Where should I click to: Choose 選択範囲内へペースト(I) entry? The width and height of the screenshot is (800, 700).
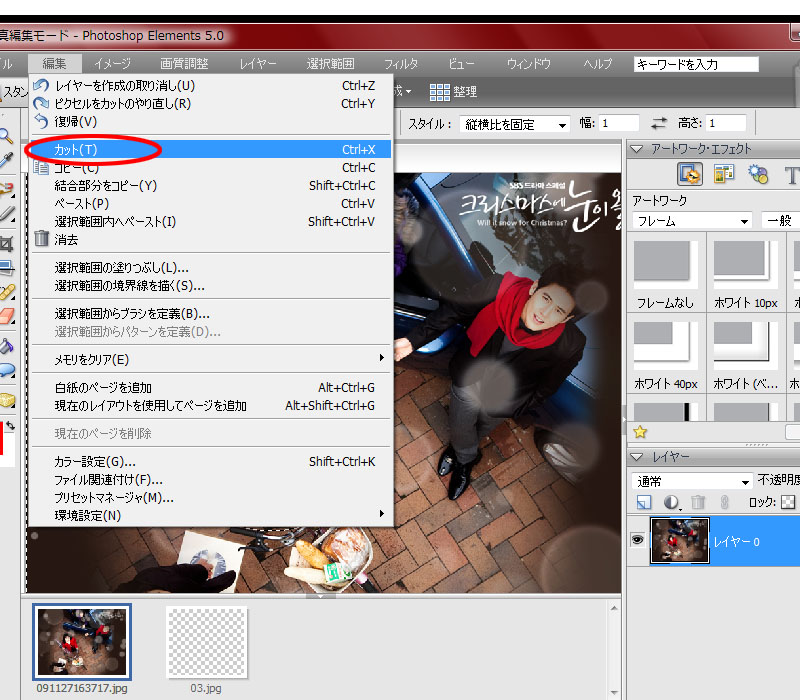click(211, 221)
